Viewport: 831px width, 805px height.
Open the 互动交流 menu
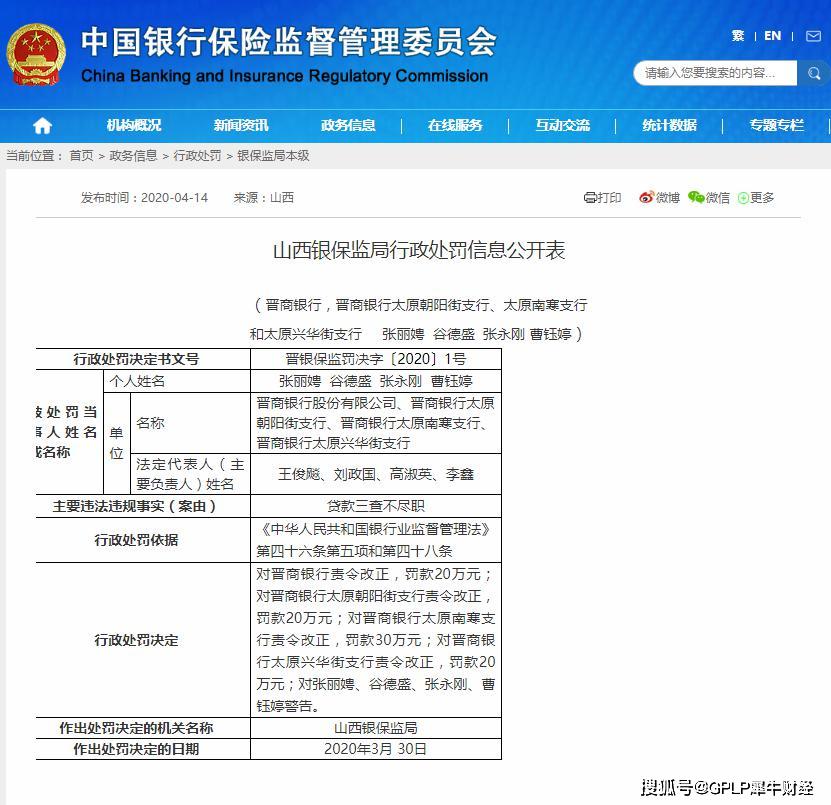pos(562,126)
